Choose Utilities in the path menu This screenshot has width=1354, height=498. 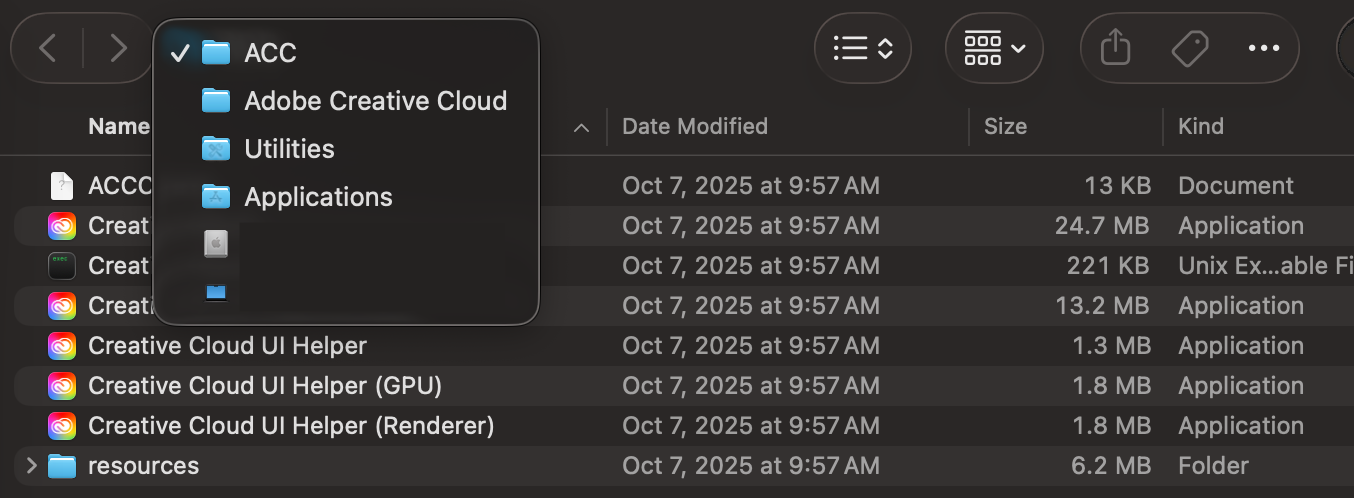[x=289, y=149]
